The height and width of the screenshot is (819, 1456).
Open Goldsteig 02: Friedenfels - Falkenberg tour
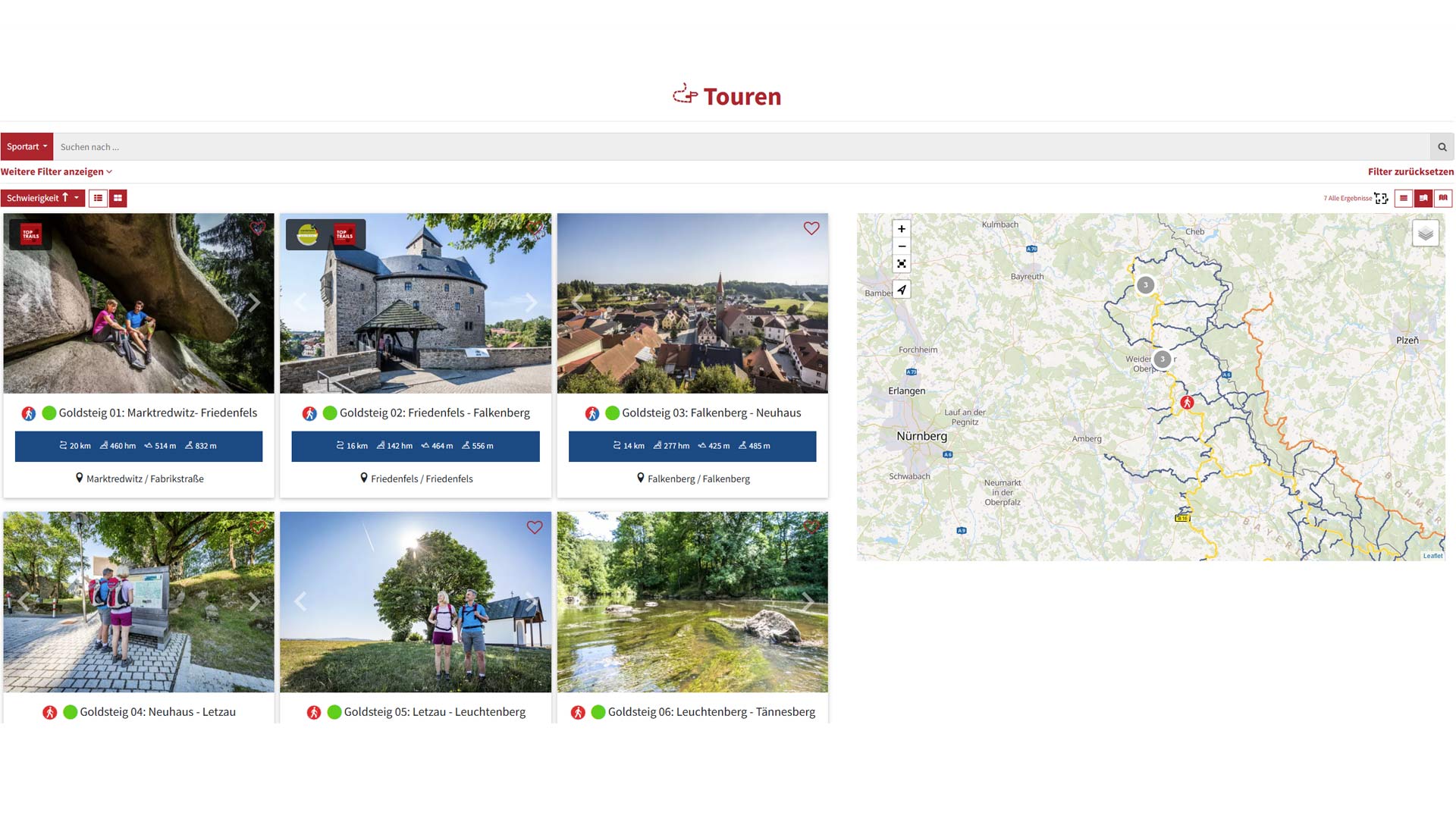coord(435,413)
